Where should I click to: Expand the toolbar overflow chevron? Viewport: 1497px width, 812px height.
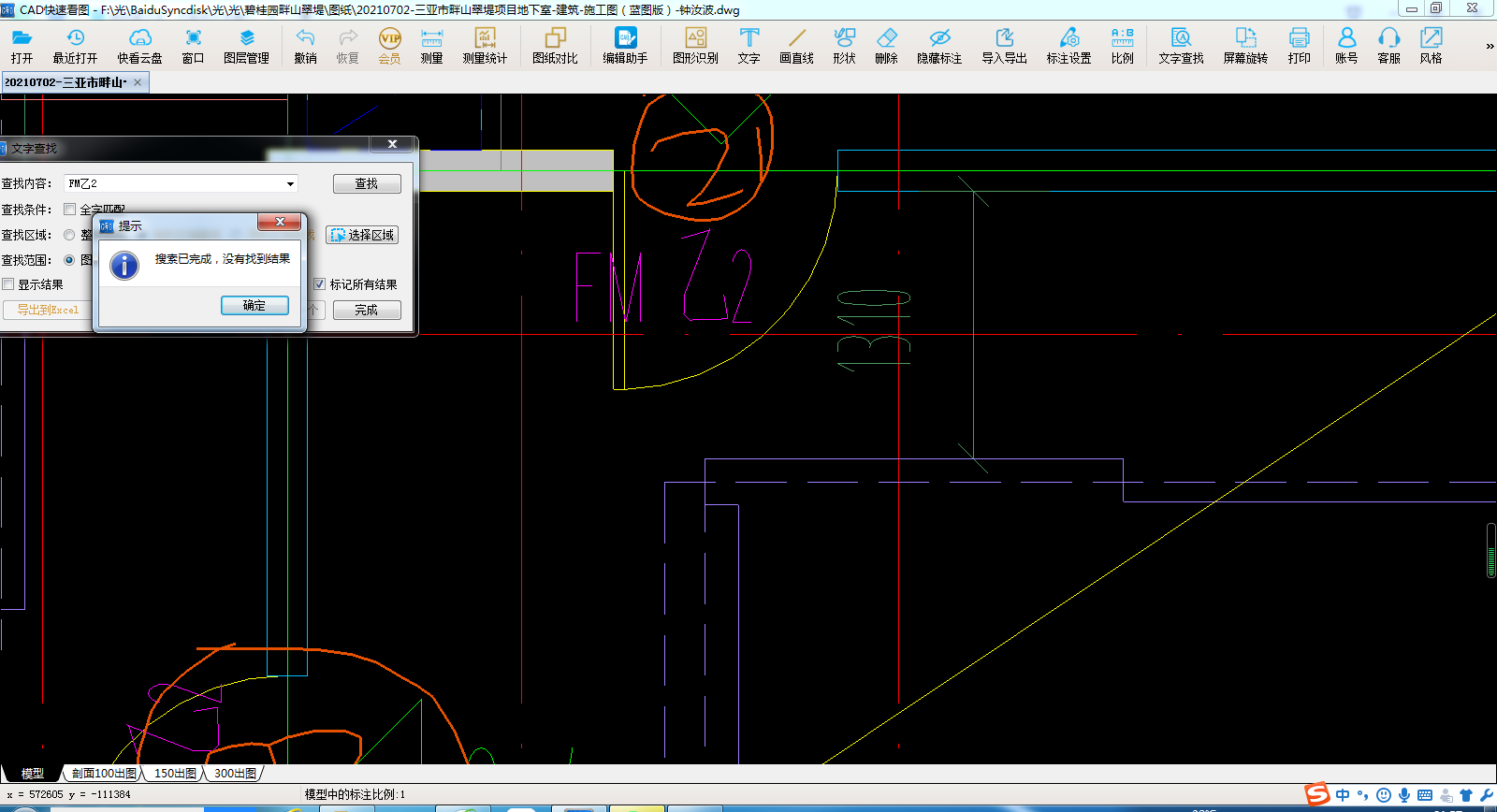tap(1490, 46)
